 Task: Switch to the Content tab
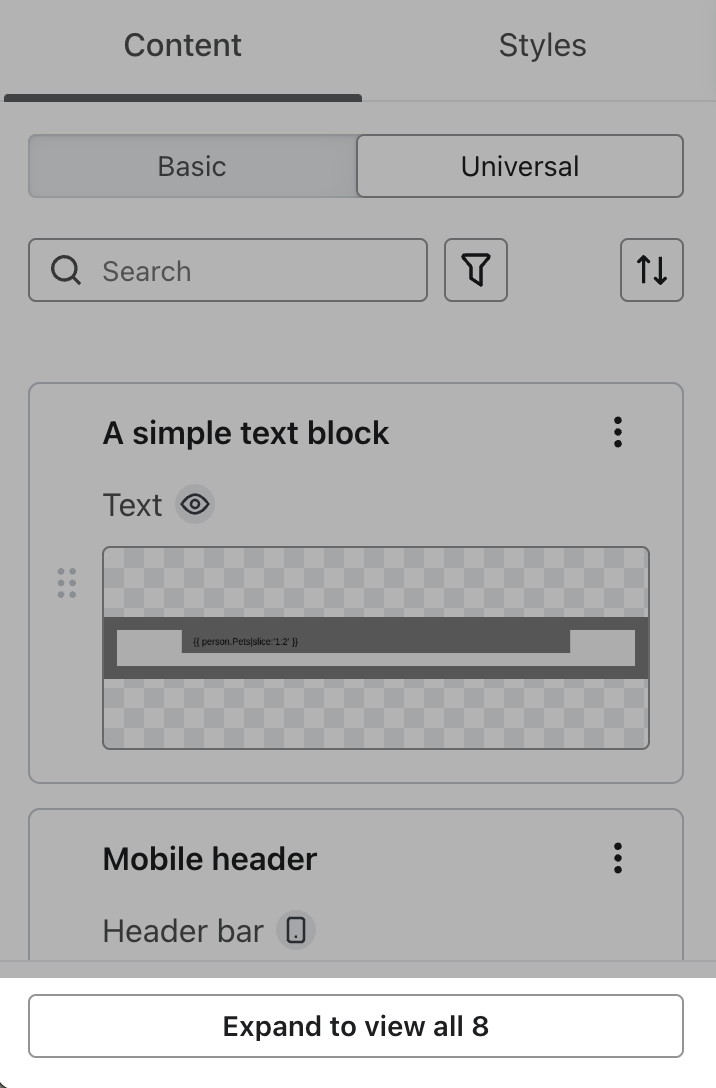pyautogui.click(x=182, y=45)
